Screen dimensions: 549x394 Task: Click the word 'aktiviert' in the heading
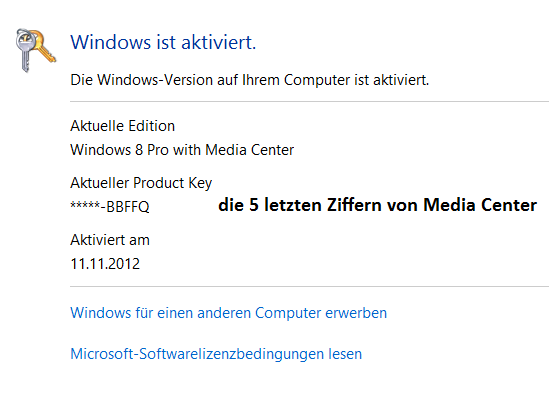(219, 42)
